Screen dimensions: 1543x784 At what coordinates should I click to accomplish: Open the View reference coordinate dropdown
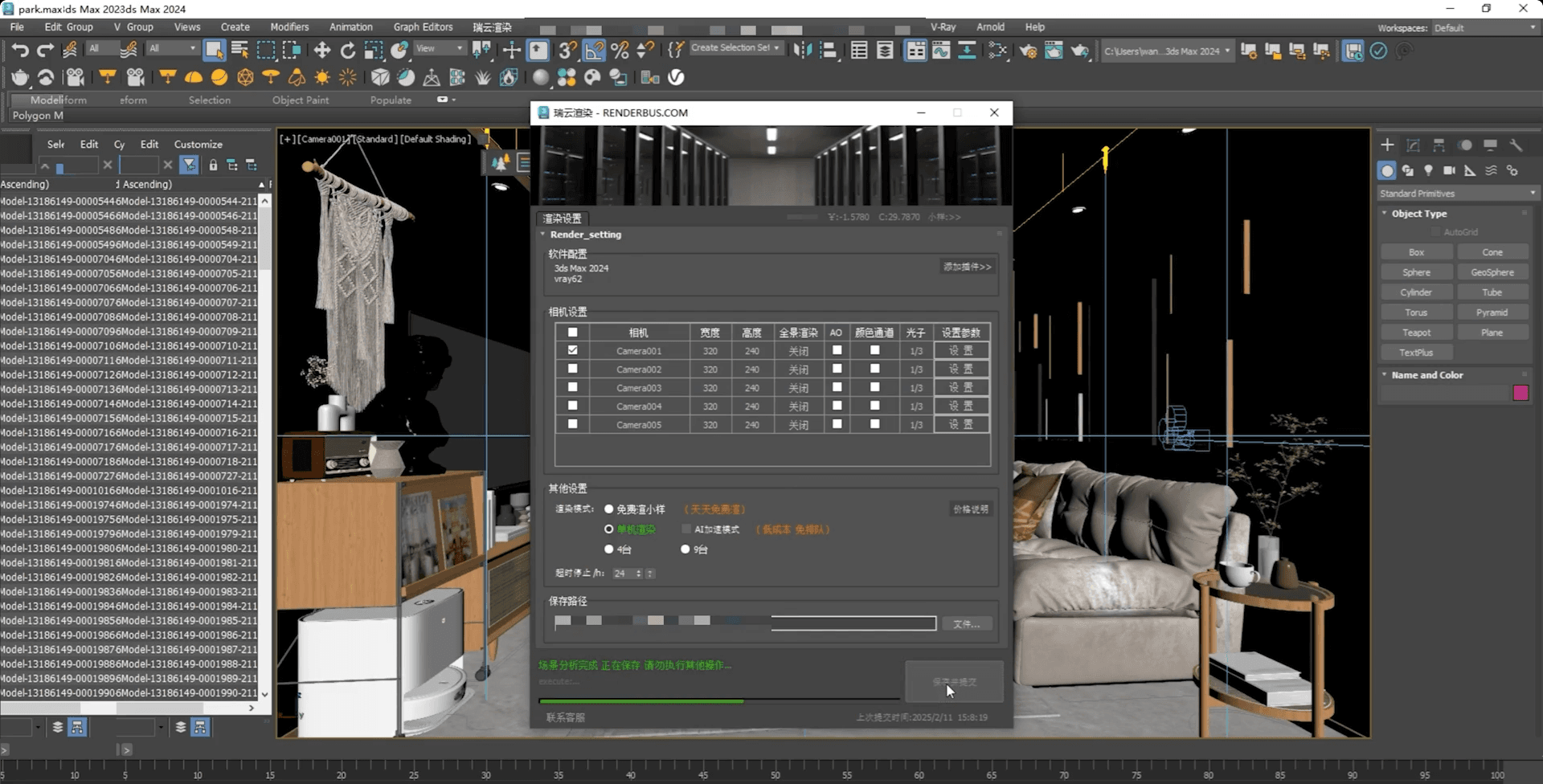(439, 48)
